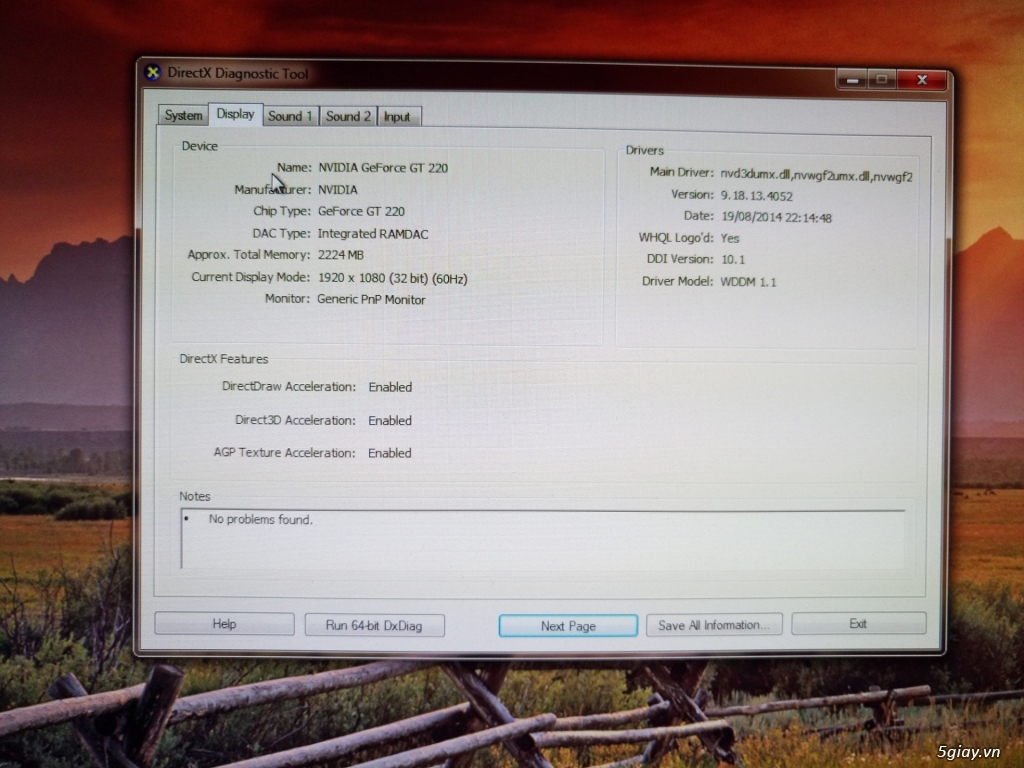Click driver date '19/08/2014 22:14:48'

pos(776,217)
